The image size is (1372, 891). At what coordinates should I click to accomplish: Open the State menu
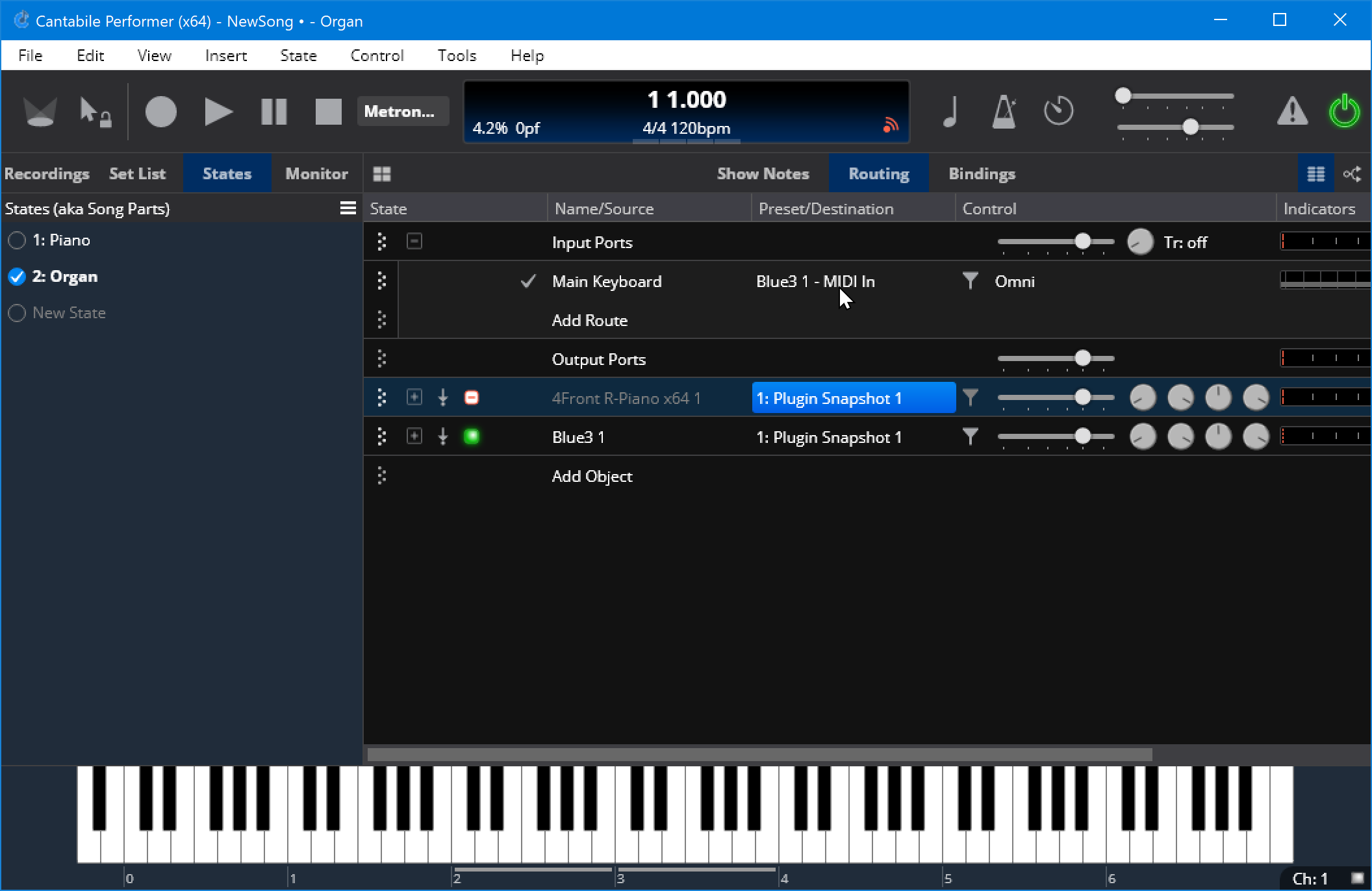[x=298, y=55]
